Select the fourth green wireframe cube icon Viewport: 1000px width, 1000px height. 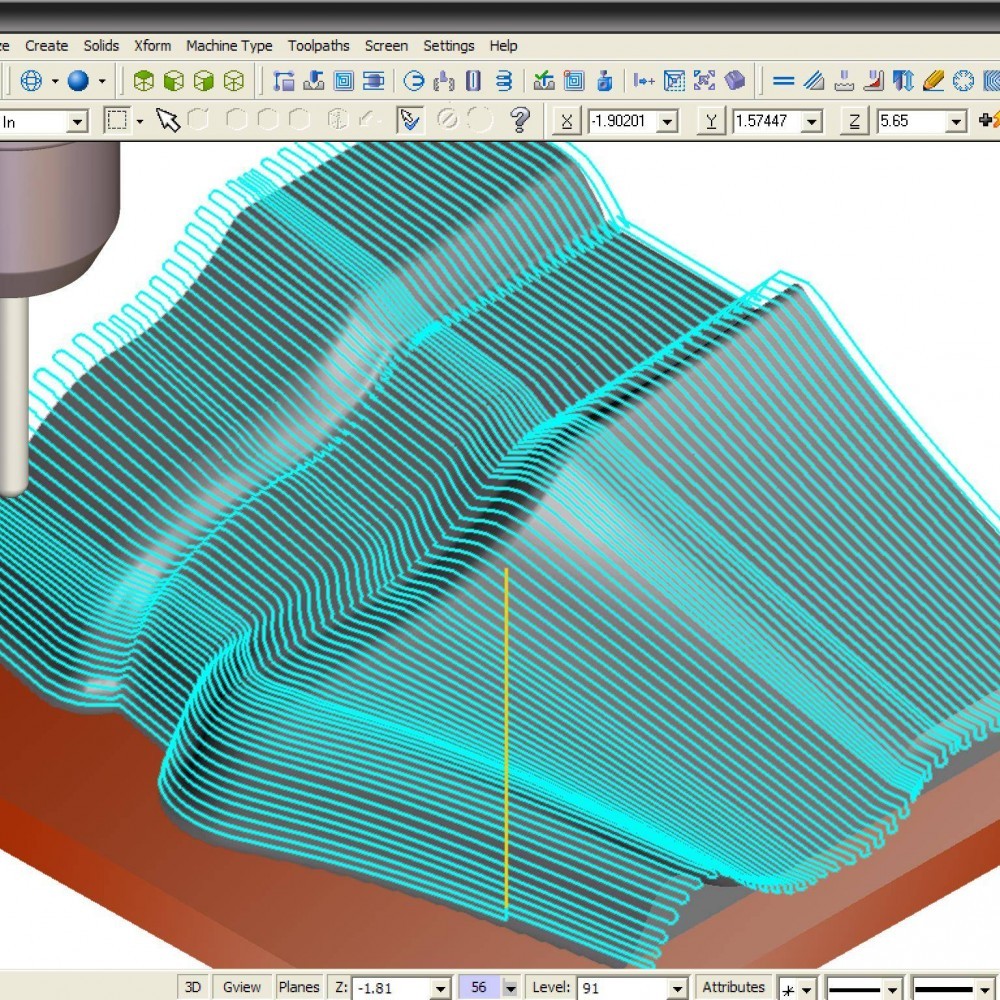234,81
